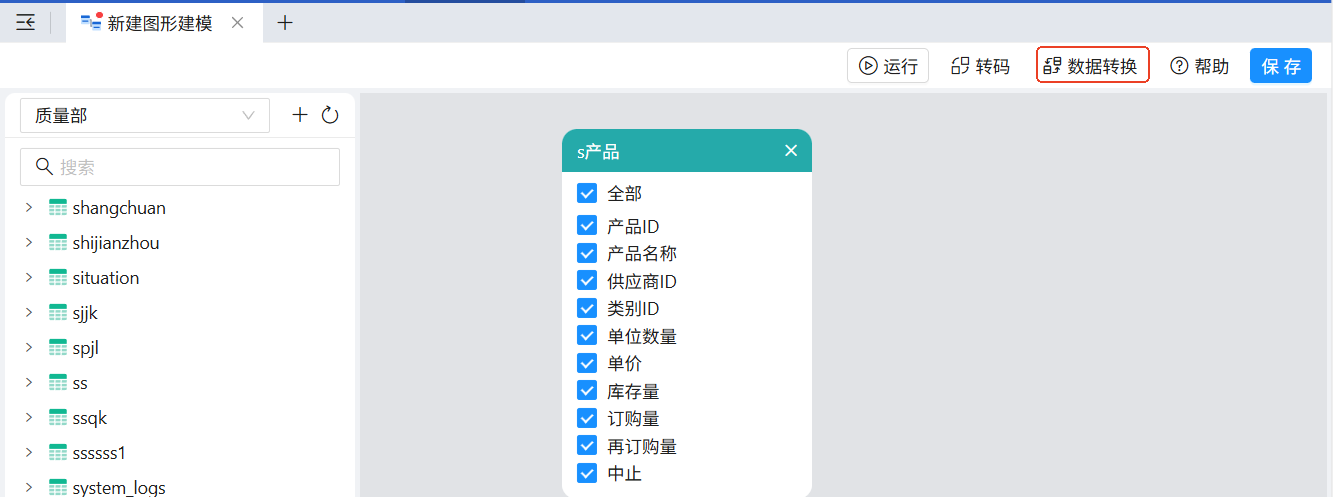The image size is (1333, 497).
Task: Refresh the table list with the reload icon
Action: (x=330, y=115)
